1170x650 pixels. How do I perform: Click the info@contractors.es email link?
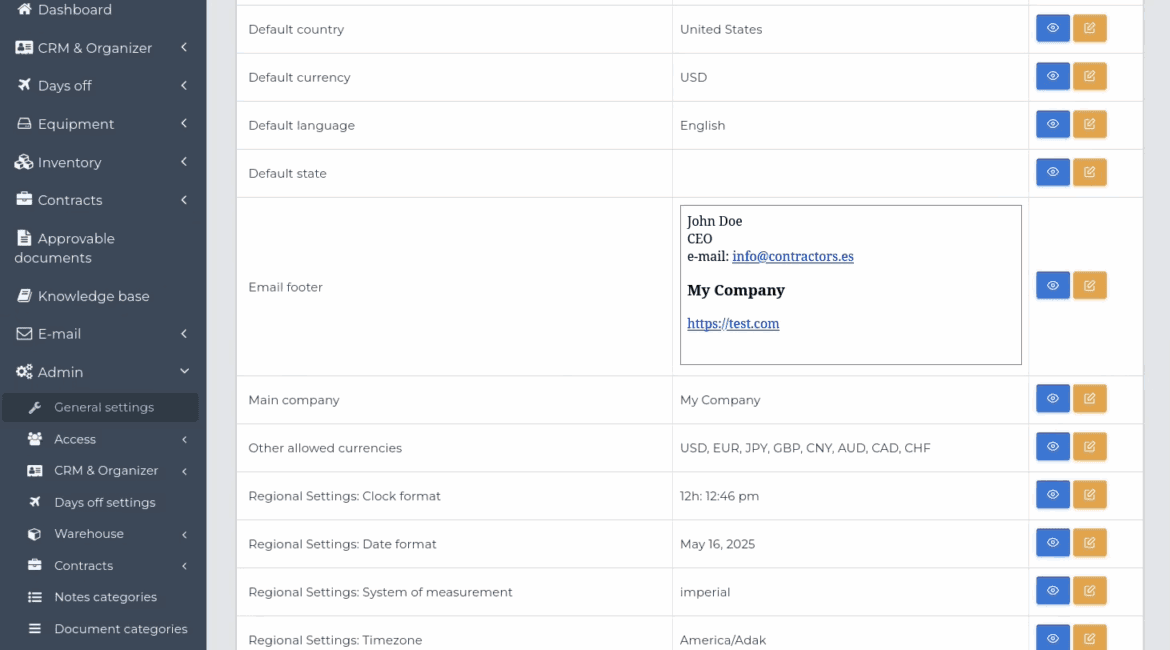(x=792, y=256)
